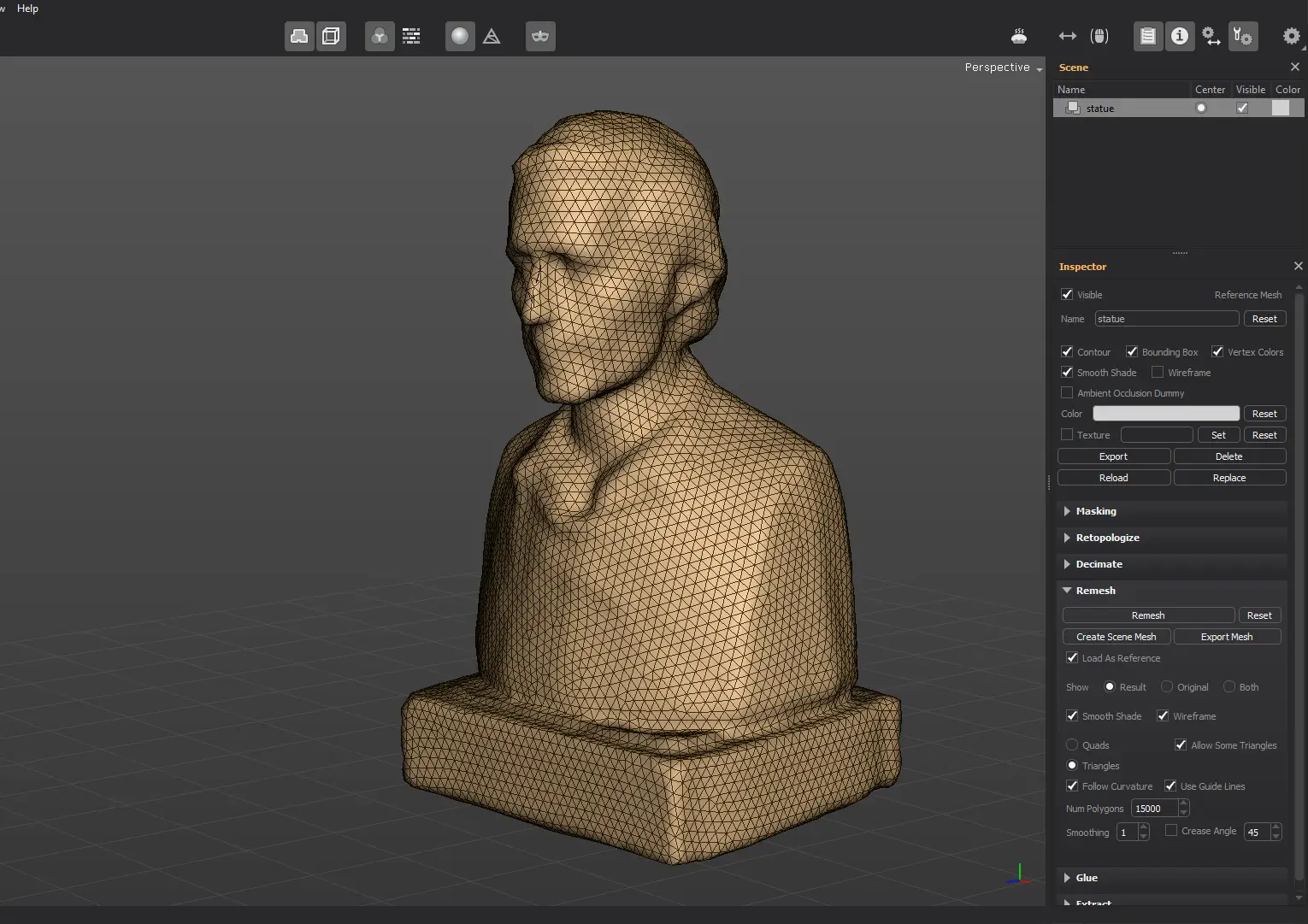The image size is (1308, 924).
Task: Increase Num Polygons stepper up arrow
Action: point(1183,803)
